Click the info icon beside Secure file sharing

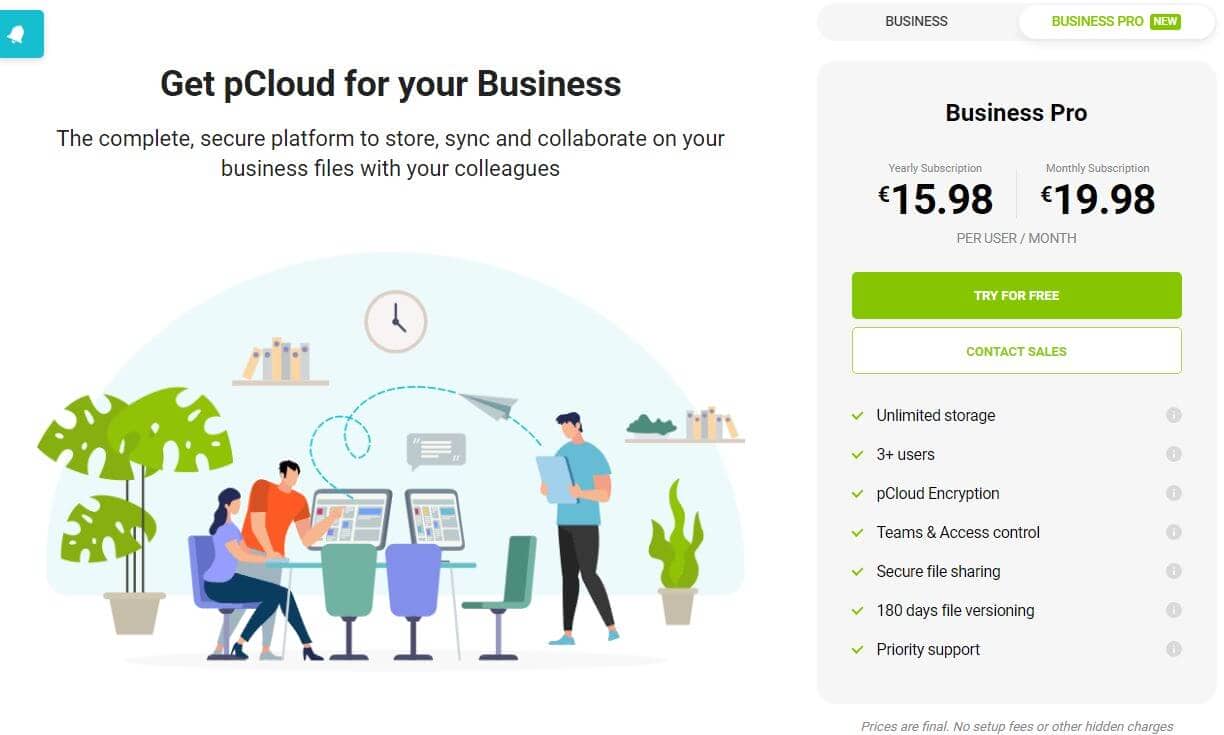1175,571
